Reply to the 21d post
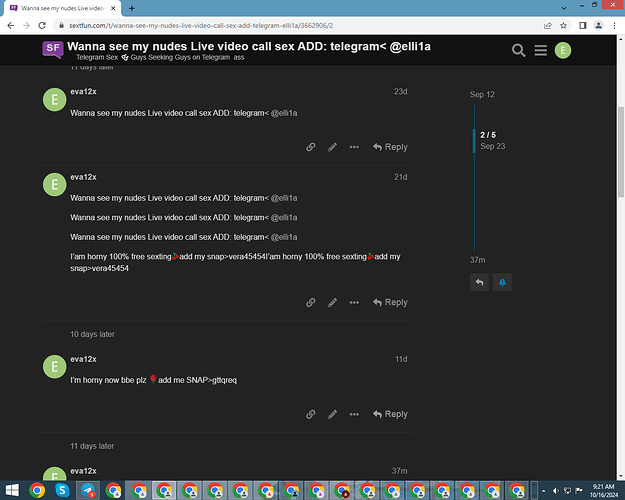This screenshot has width=625, height=500. 390,303
